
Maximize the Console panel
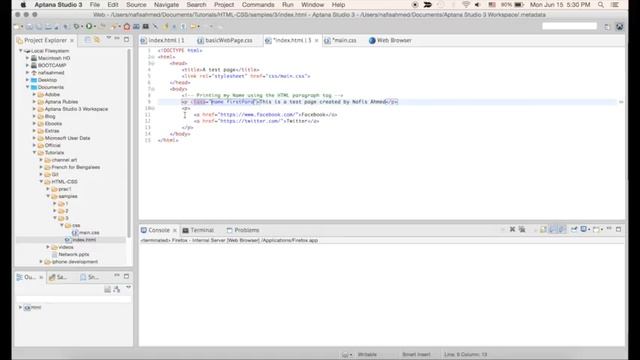(618, 229)
